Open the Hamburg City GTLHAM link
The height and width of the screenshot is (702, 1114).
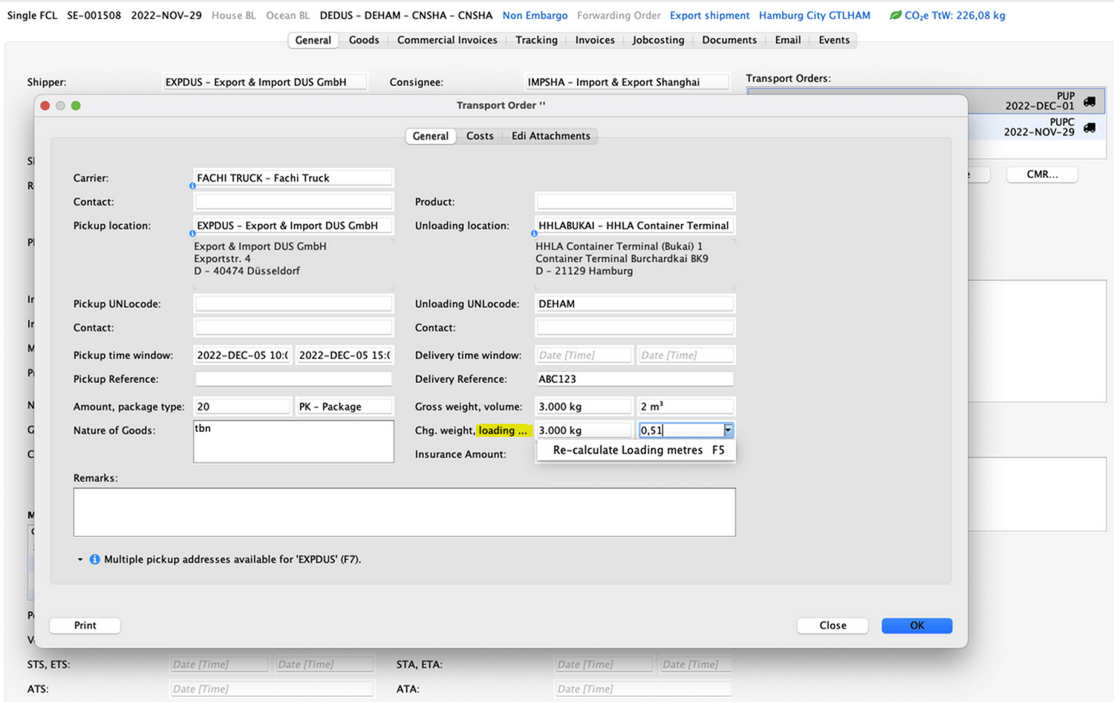[814, 15]
